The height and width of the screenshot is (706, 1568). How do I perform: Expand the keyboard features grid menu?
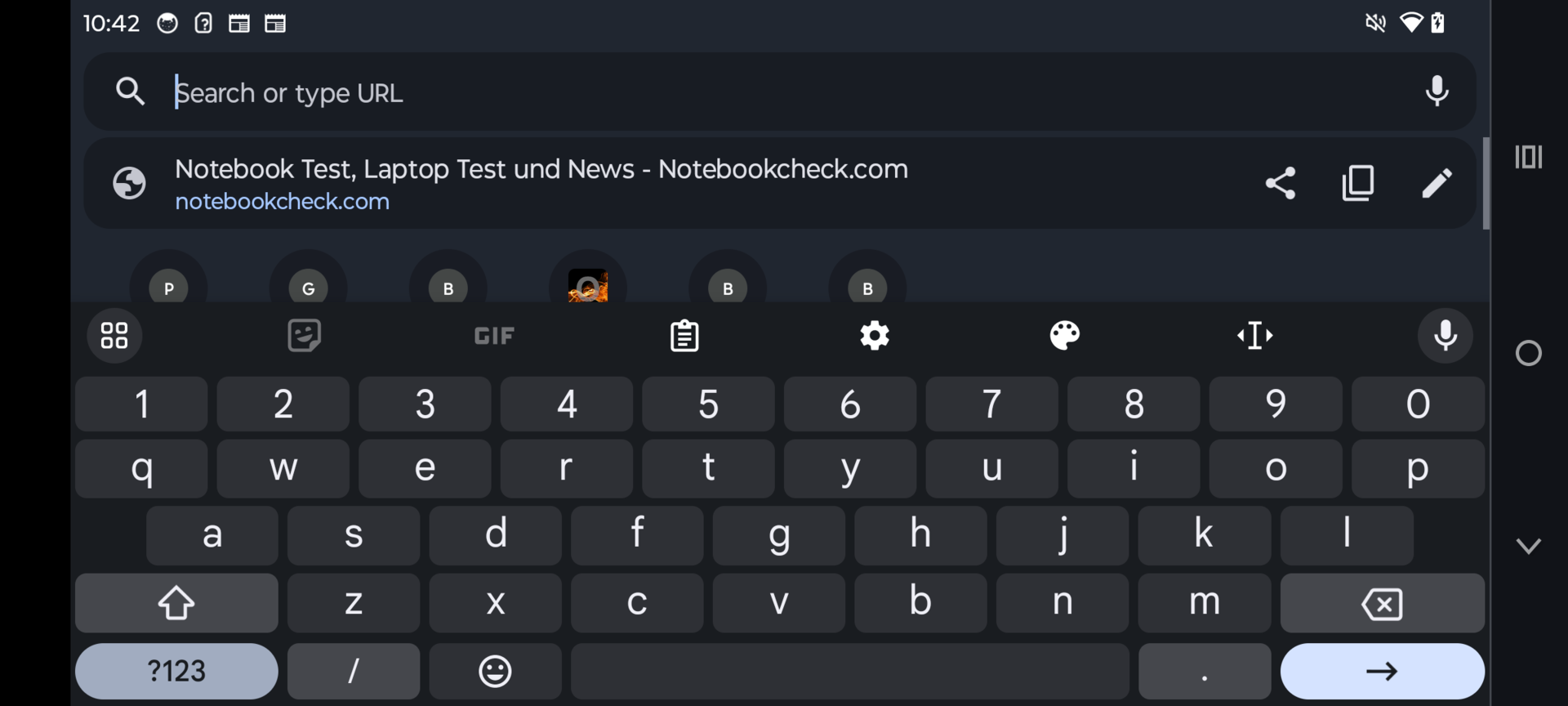pyautogui.click(x=114, y=336)
